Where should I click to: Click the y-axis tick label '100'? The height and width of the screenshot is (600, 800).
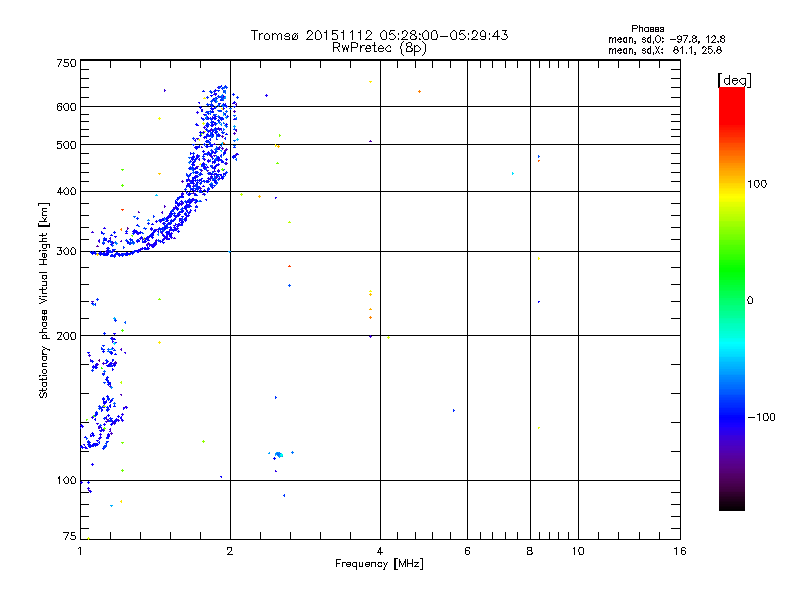66,480
